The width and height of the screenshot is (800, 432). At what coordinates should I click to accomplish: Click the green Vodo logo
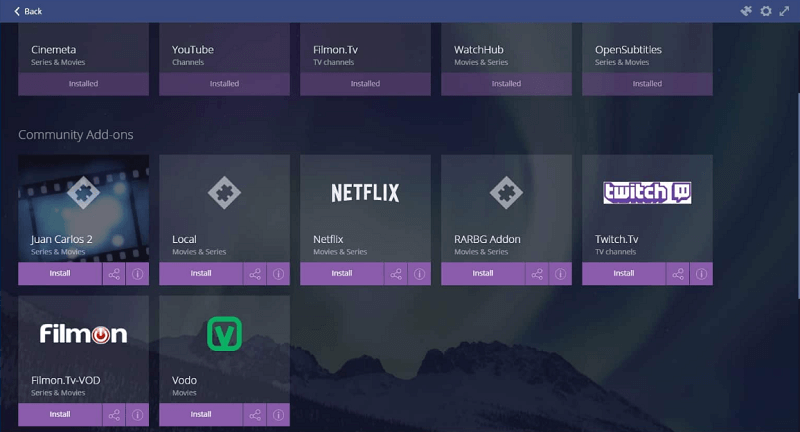(x=224, y=334)
